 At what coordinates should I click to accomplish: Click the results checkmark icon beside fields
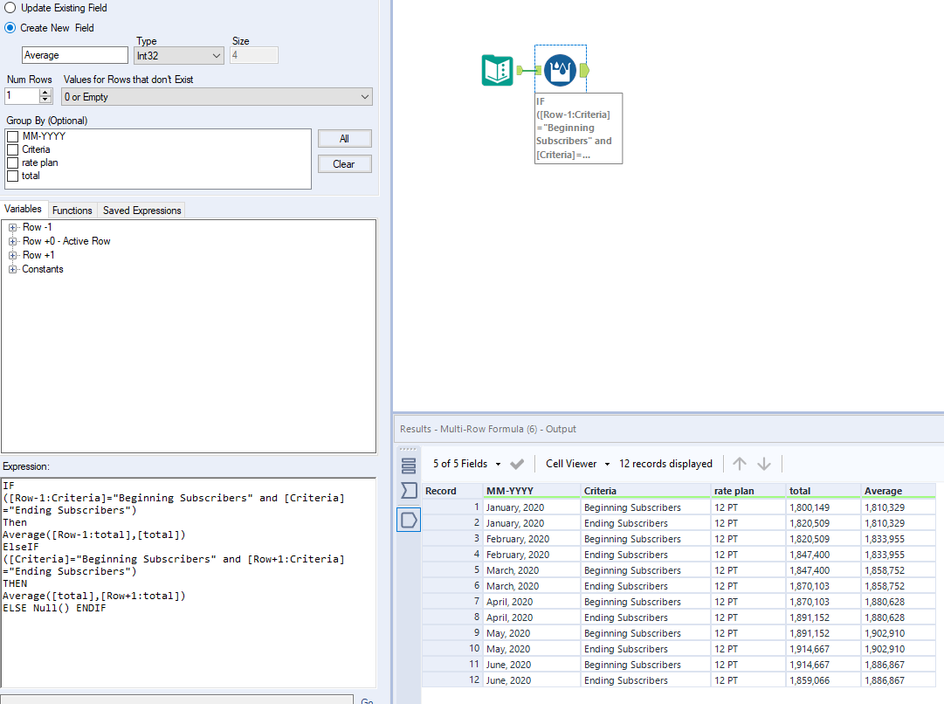coord(517,464)
